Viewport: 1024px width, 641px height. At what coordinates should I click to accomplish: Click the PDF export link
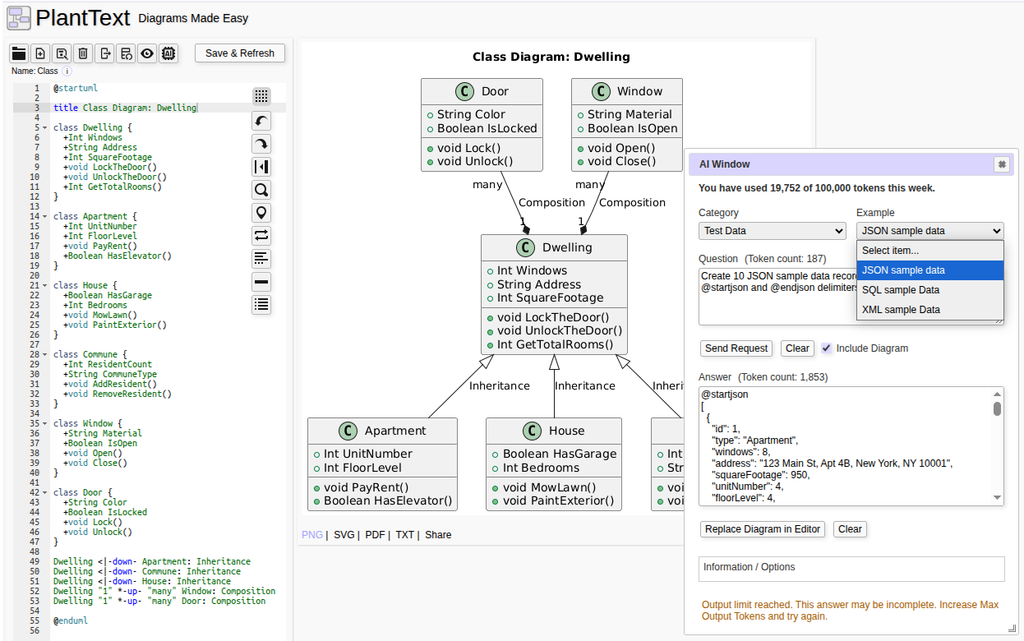click(375, 535)
